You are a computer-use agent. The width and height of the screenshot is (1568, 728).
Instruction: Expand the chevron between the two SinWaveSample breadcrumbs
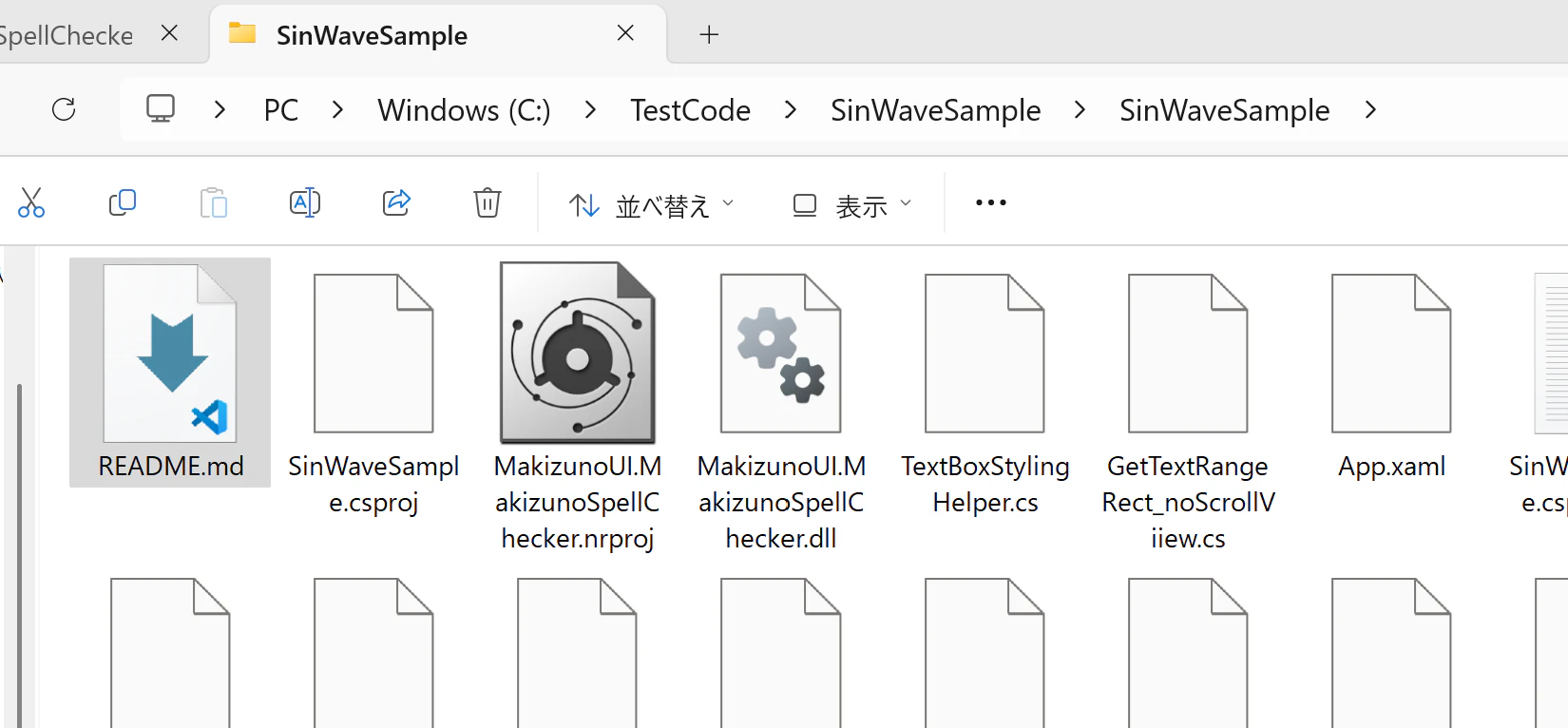1080,110
